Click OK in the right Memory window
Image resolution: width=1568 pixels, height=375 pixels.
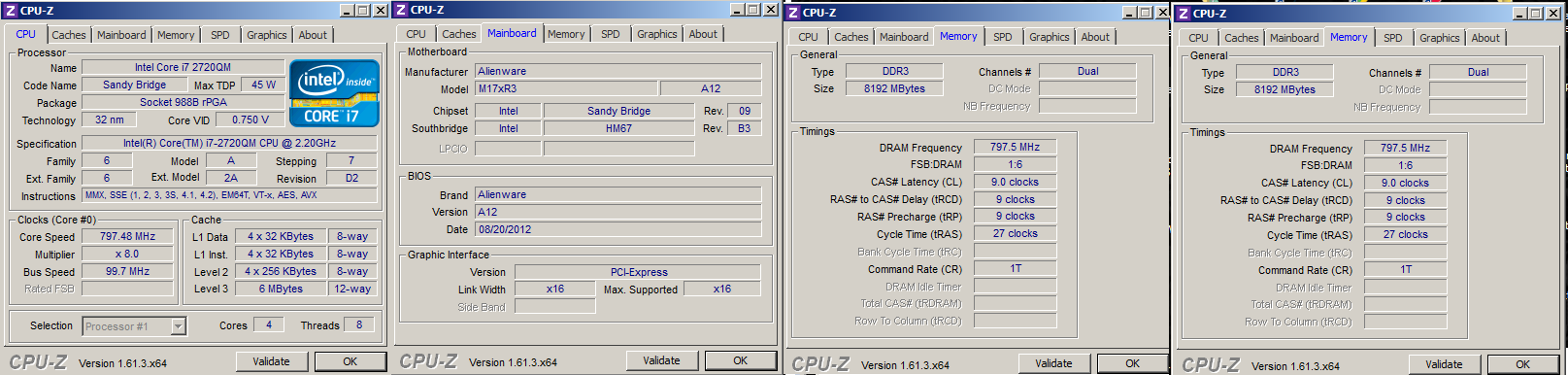[1523, 364]
